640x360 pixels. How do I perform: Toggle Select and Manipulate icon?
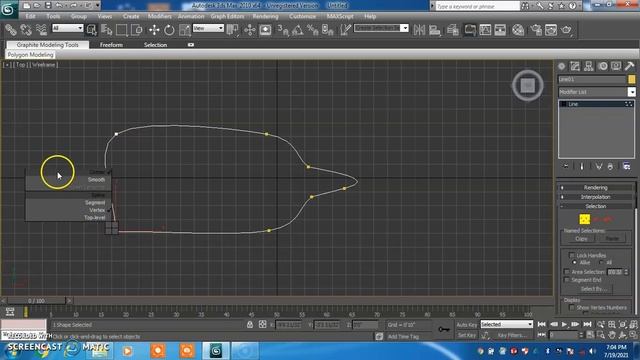click(x=250, y=30)
